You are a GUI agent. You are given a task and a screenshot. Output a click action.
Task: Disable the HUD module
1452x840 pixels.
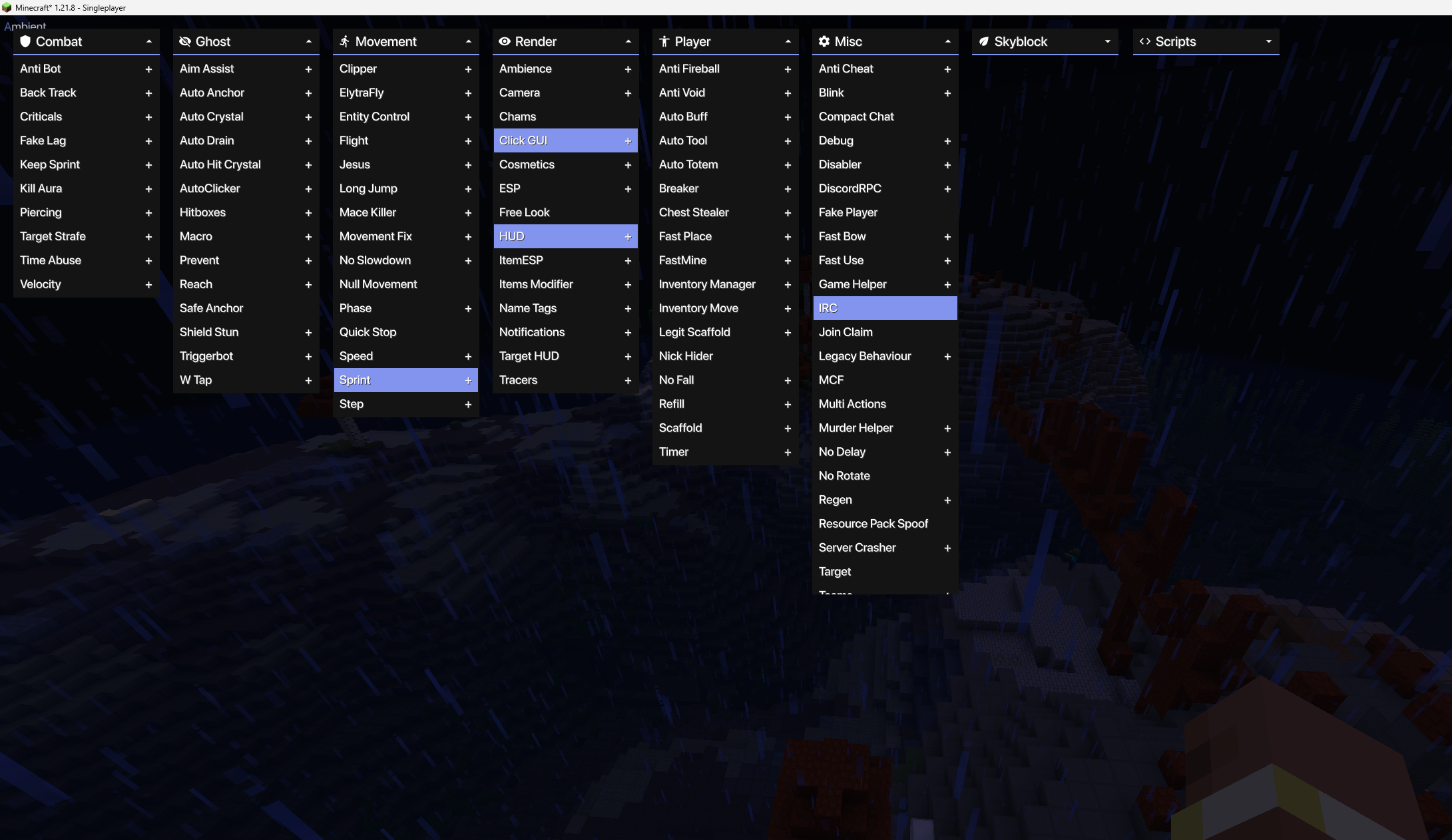[x=566, y=236]
